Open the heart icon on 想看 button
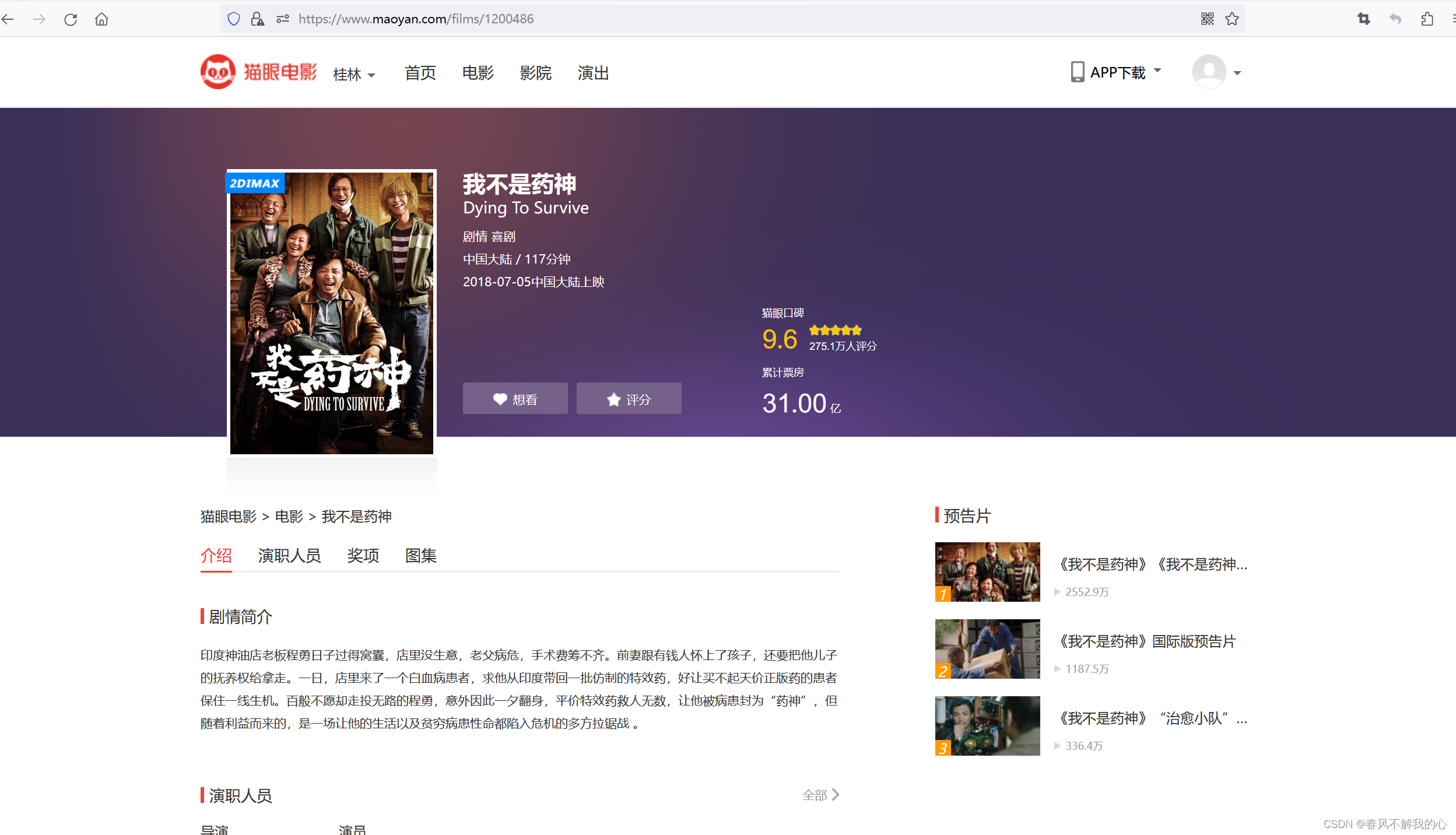Image resolution: width=1456 pixels, height=835 pixels. [x=500, y=399]
